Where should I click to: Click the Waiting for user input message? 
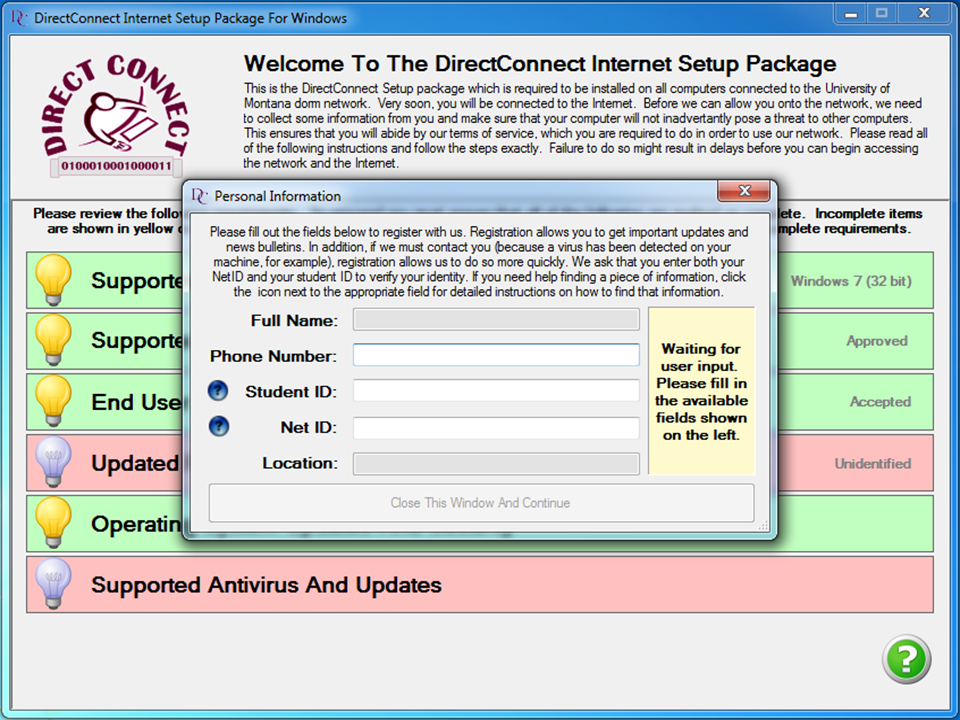[x=701, y=391]
